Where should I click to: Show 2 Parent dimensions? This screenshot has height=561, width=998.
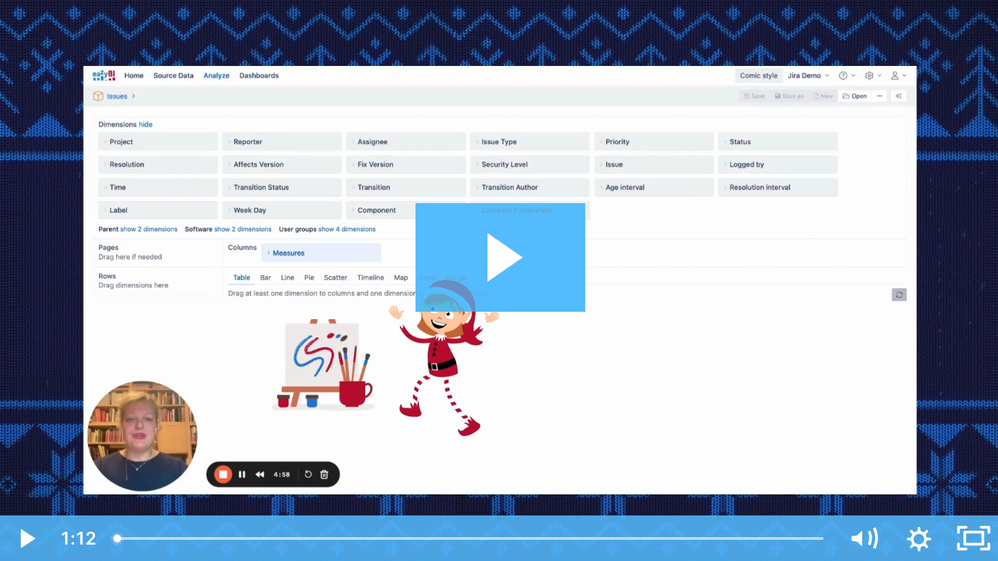coord(149,229)
